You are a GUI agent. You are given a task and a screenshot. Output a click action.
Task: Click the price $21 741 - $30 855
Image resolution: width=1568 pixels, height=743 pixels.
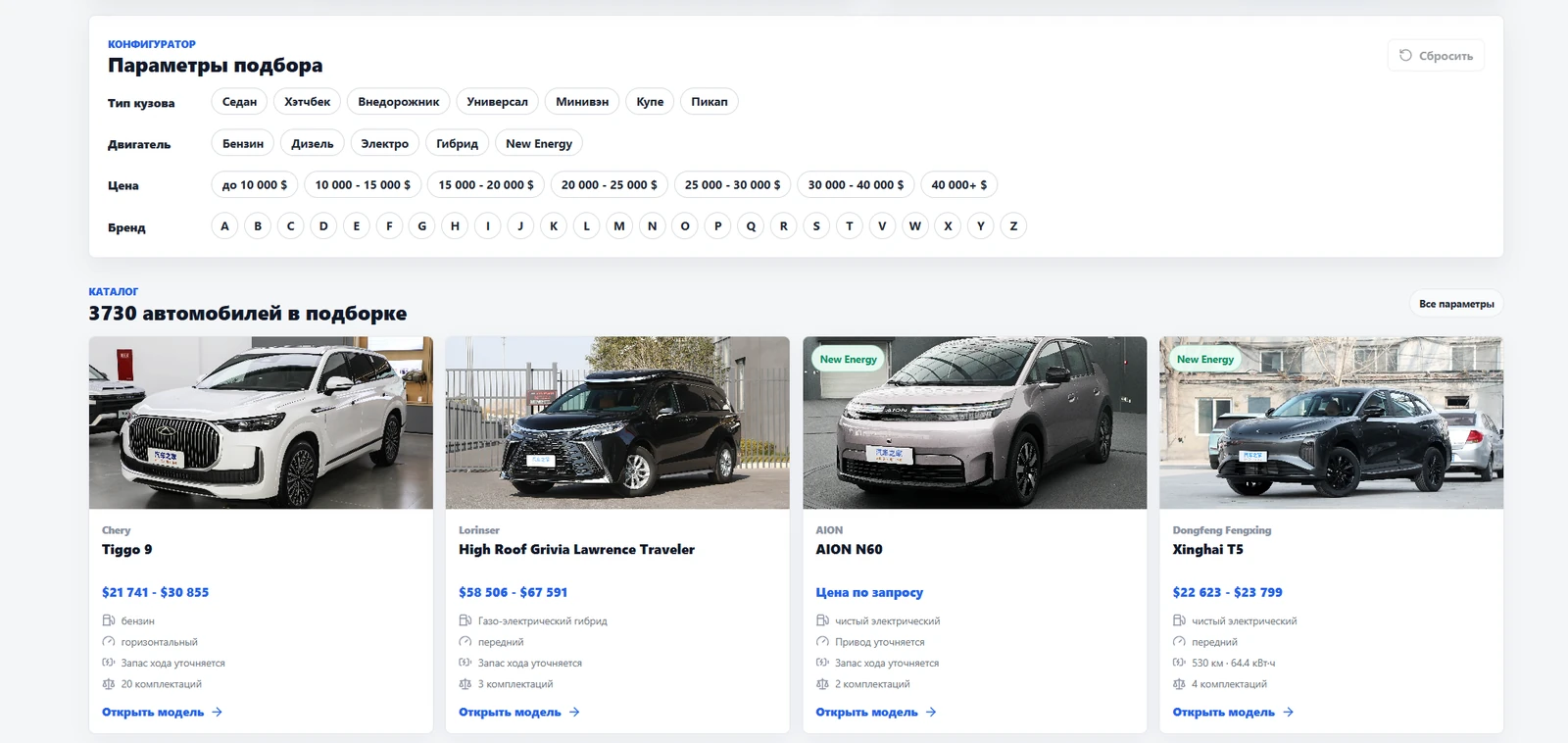(155, 592)
